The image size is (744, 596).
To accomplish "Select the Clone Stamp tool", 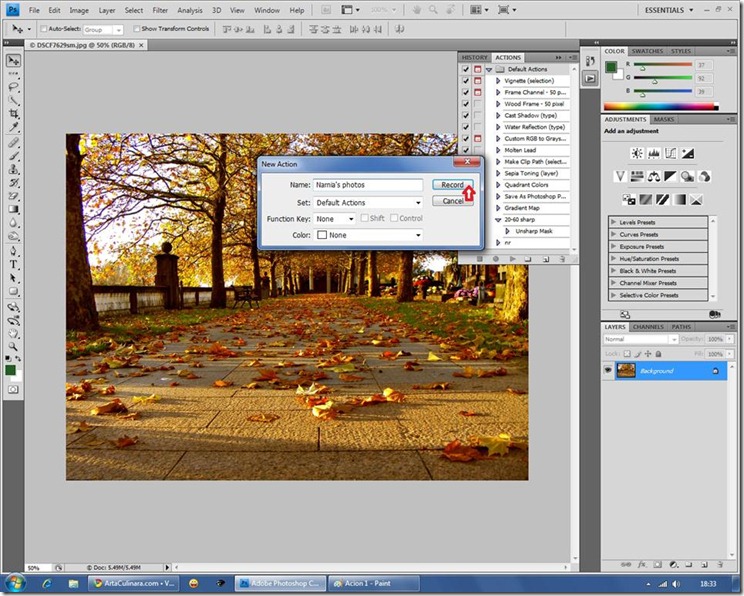I will click(x=13, y=169).
